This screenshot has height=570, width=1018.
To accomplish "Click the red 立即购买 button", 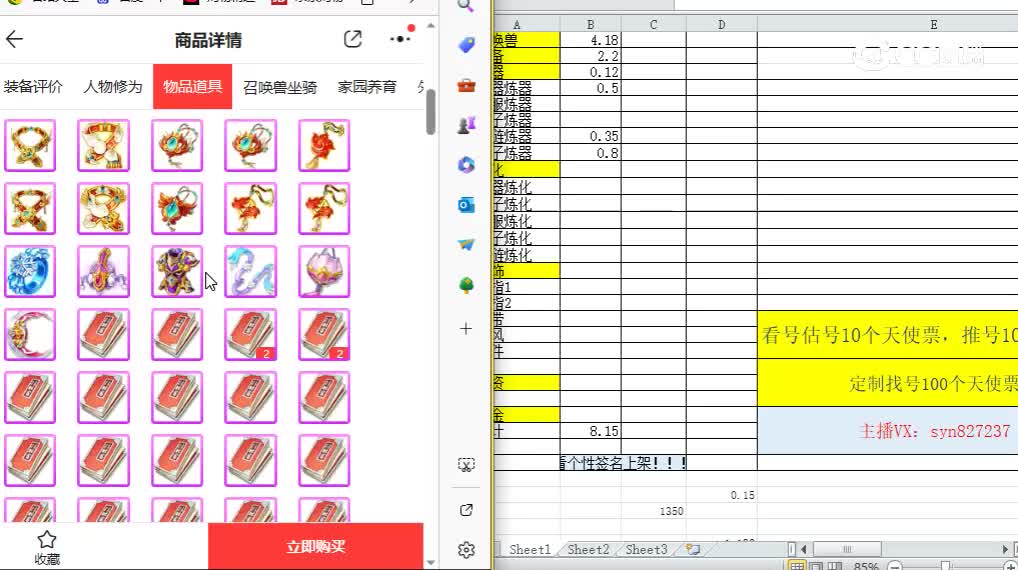I will [316, 546].
